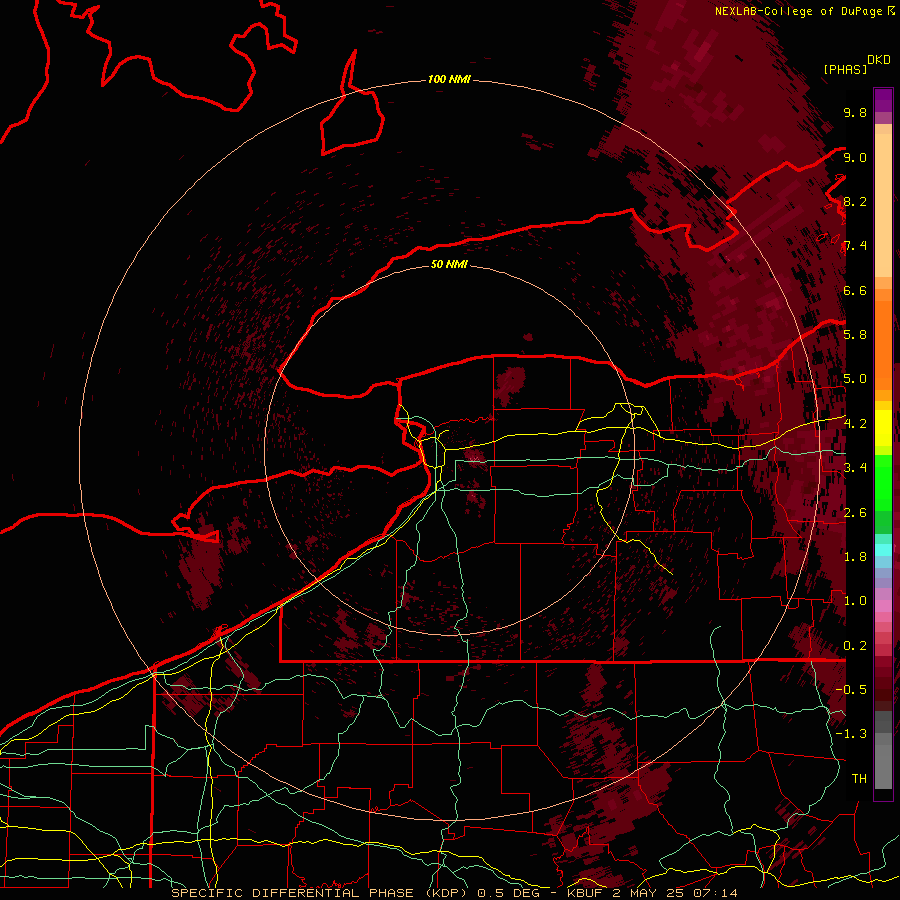Image resolution: width=900 pixels, height=900 pixels.
Task: Click the cyan segment of the color bar
Action: pos(883,550)
